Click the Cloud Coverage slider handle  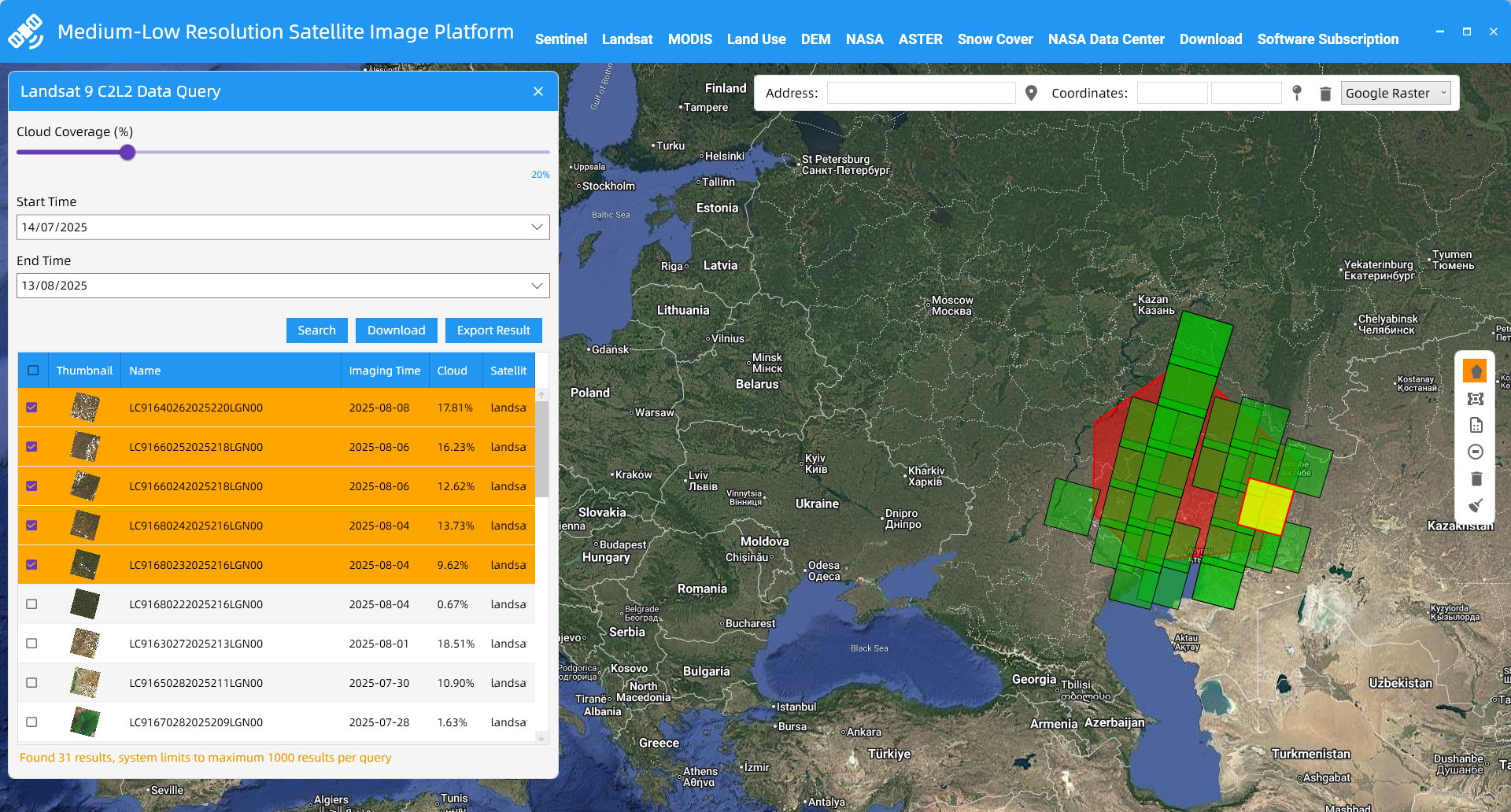coord(127,153)
